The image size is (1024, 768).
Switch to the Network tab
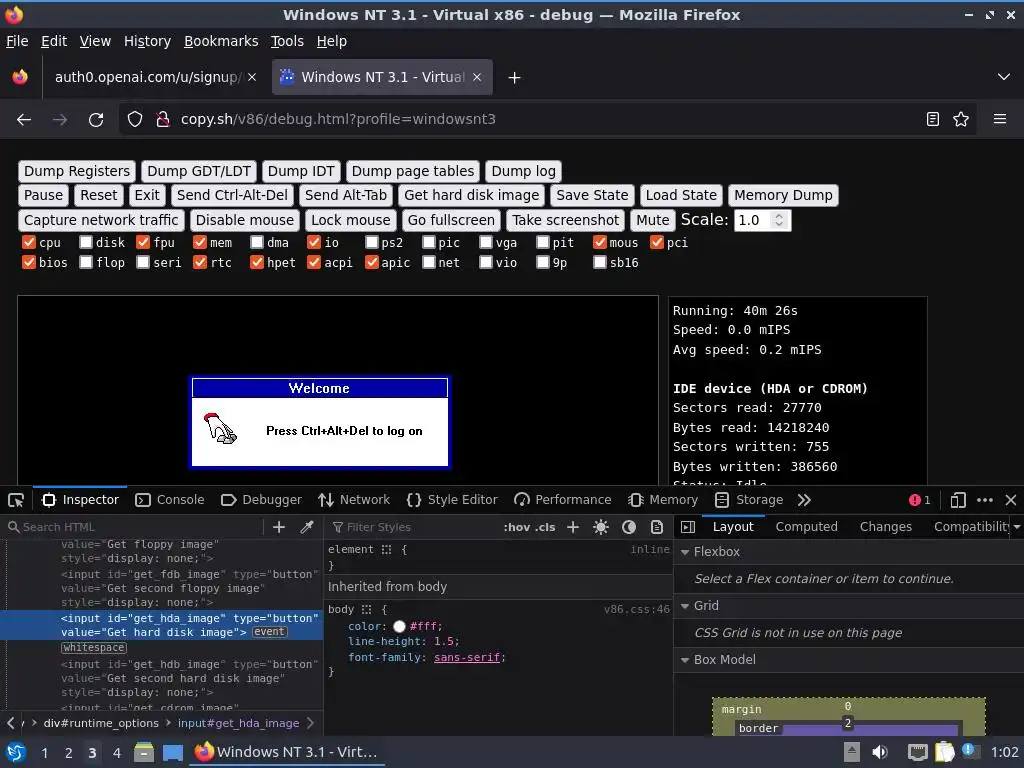[354, 500]
